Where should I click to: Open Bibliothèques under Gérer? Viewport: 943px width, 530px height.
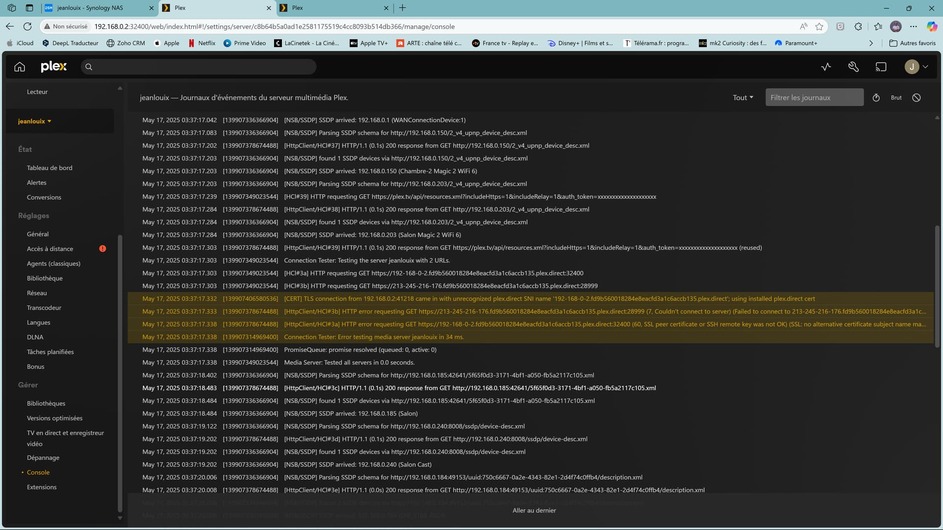(x=46, y=404)
